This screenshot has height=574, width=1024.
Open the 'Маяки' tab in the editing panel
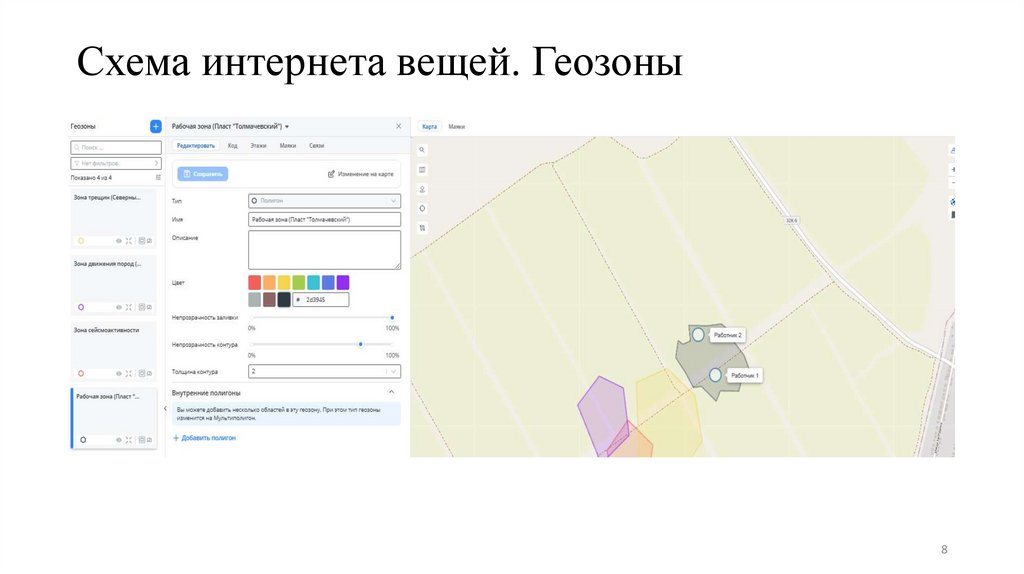[288, 146]
